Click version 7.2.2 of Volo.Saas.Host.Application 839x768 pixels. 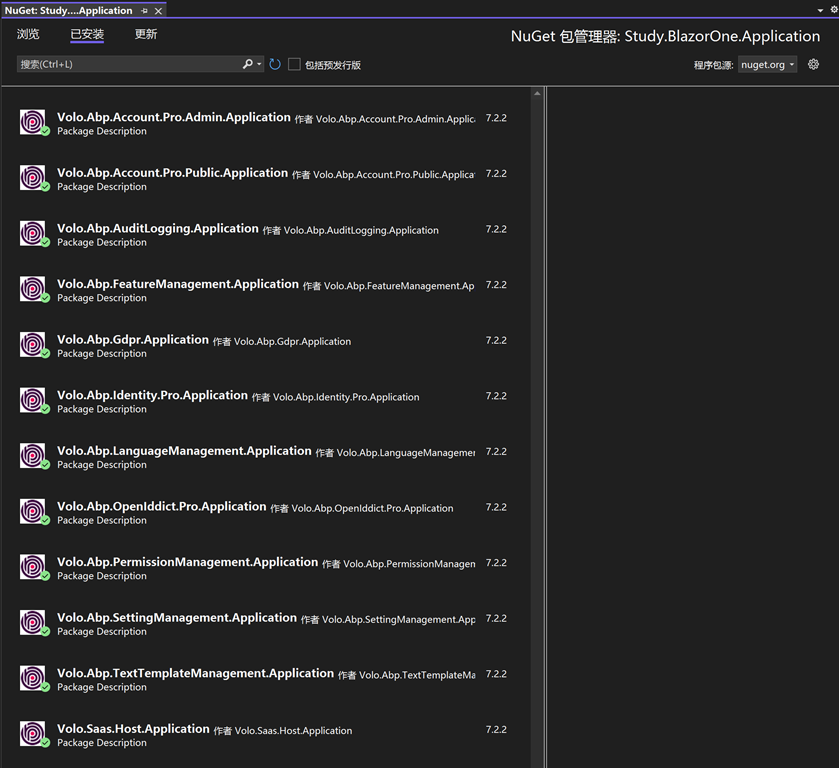pos(496,729)
